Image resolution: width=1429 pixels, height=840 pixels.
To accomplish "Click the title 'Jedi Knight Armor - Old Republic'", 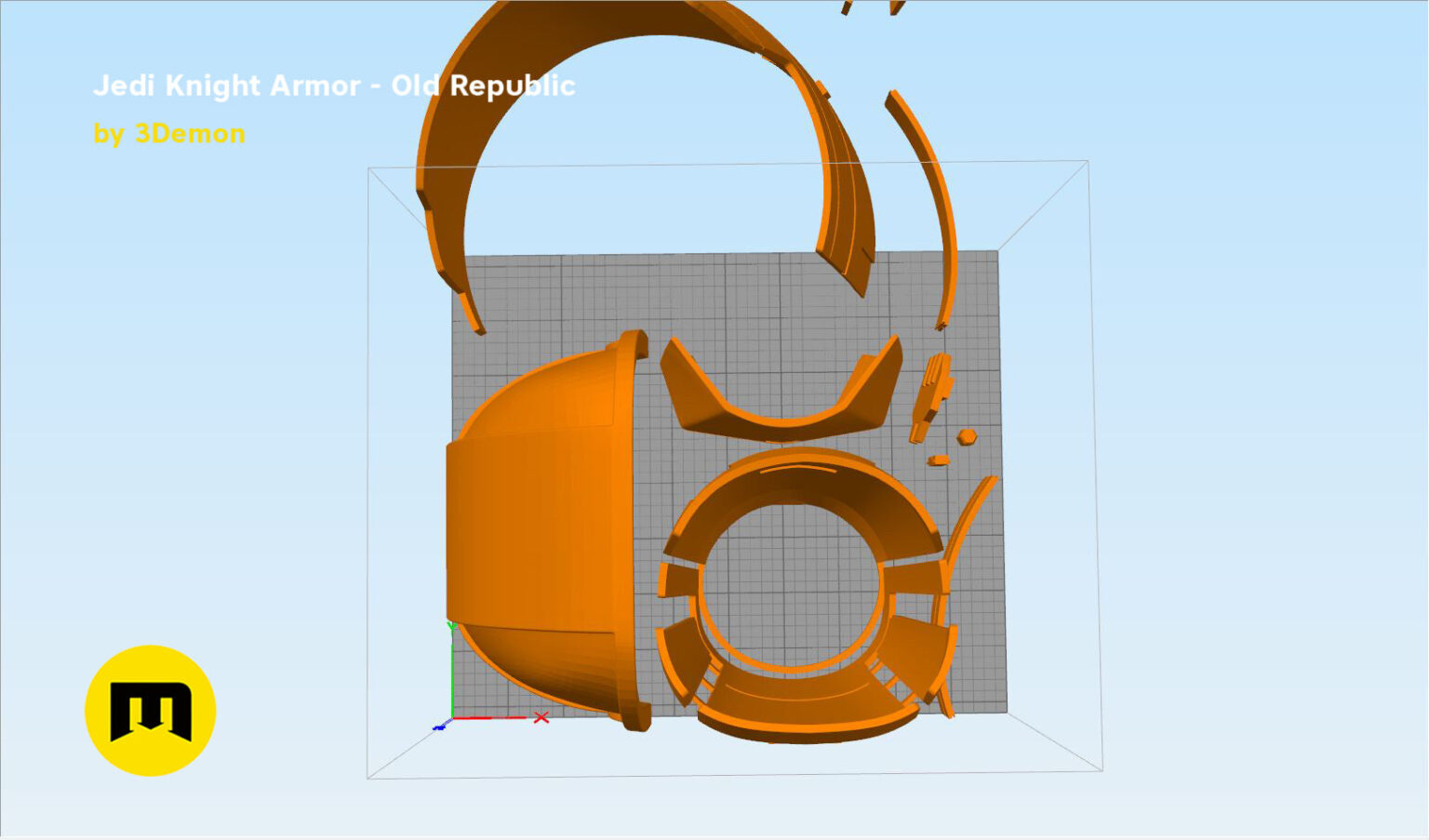I will click(x=334, y=86).
